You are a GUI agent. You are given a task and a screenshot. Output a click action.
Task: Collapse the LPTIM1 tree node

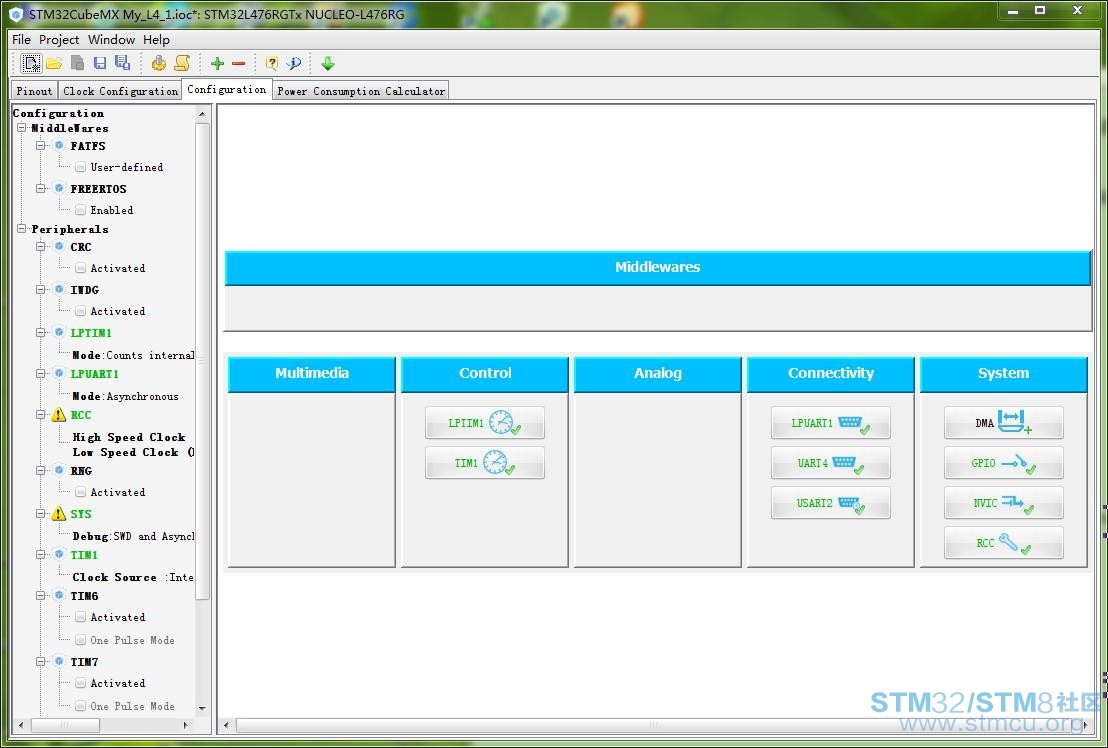[x=41, y=332]
